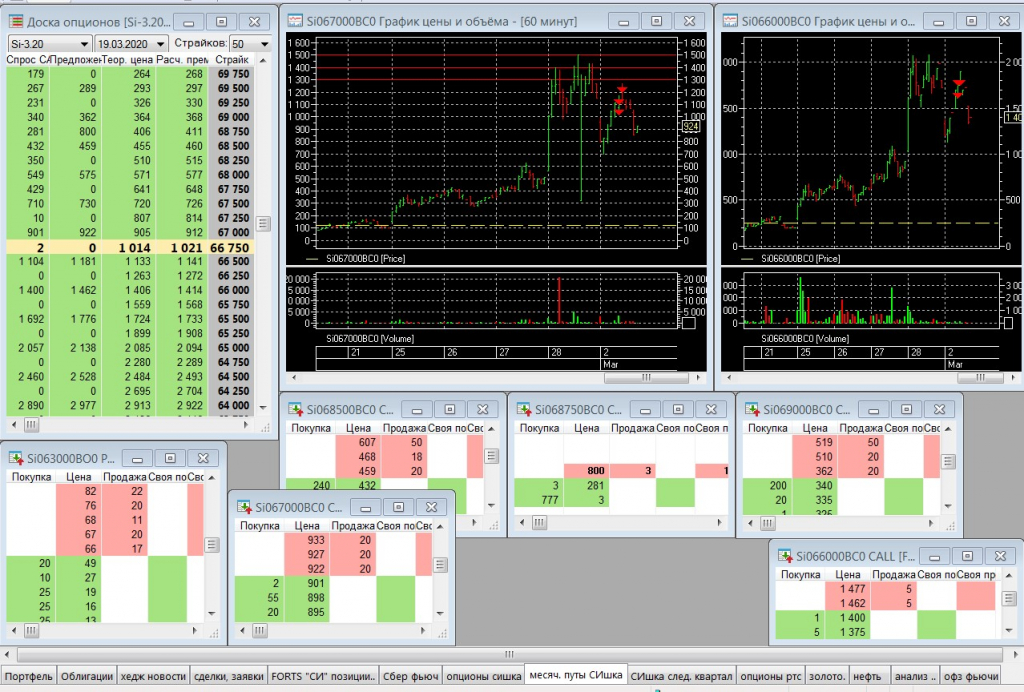Click the Спрос column header in options board
Viewport: 1024px width, 692px height.
pos(27,59)
